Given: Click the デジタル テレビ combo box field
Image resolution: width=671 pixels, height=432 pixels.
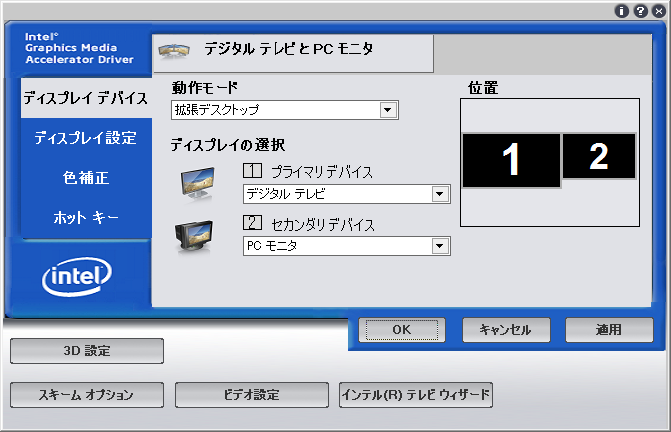Looking at the screenshot, I should (347, 194).
